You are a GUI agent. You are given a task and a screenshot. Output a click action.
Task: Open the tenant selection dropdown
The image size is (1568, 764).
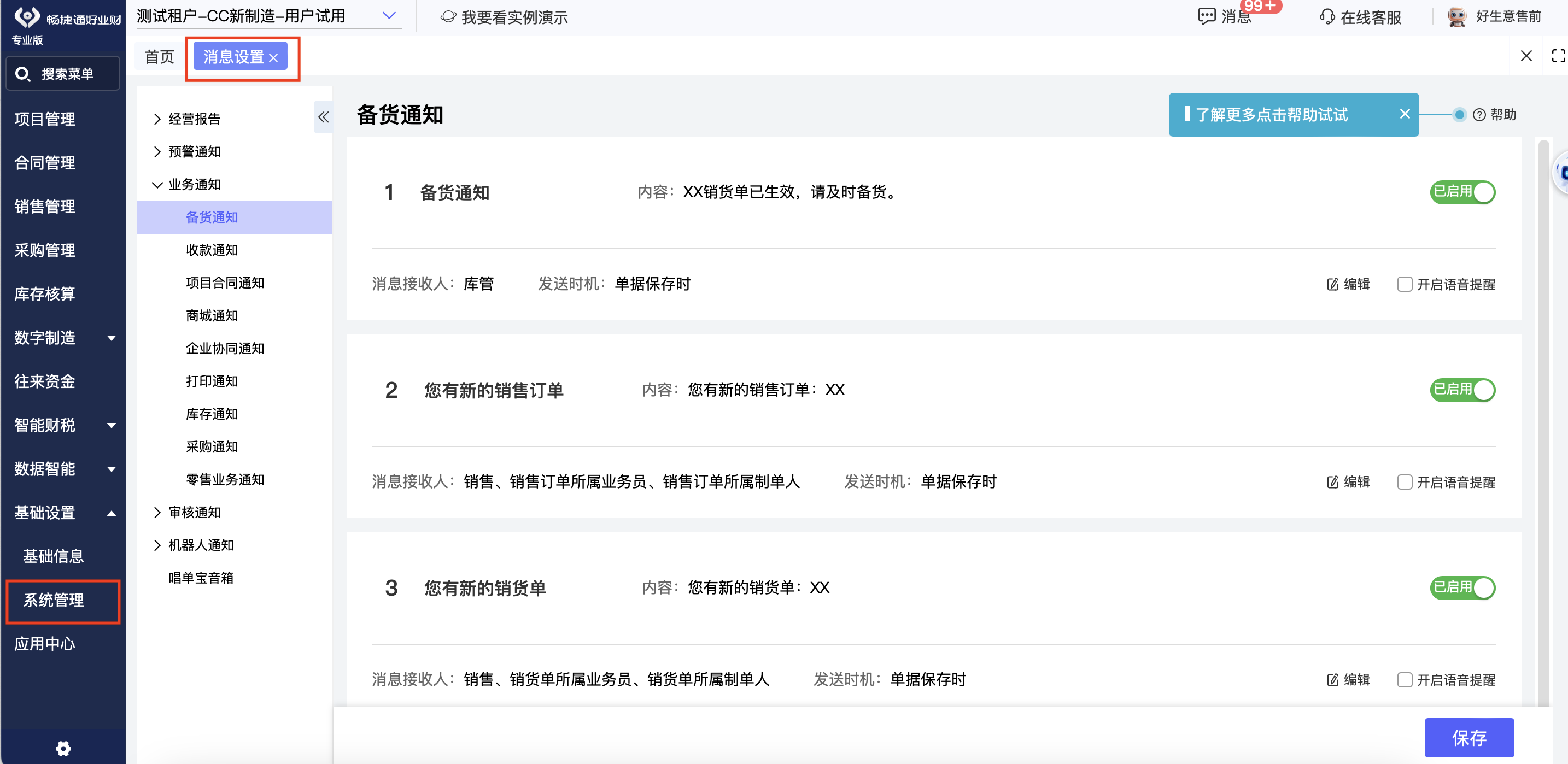click(x=268, y=16)
